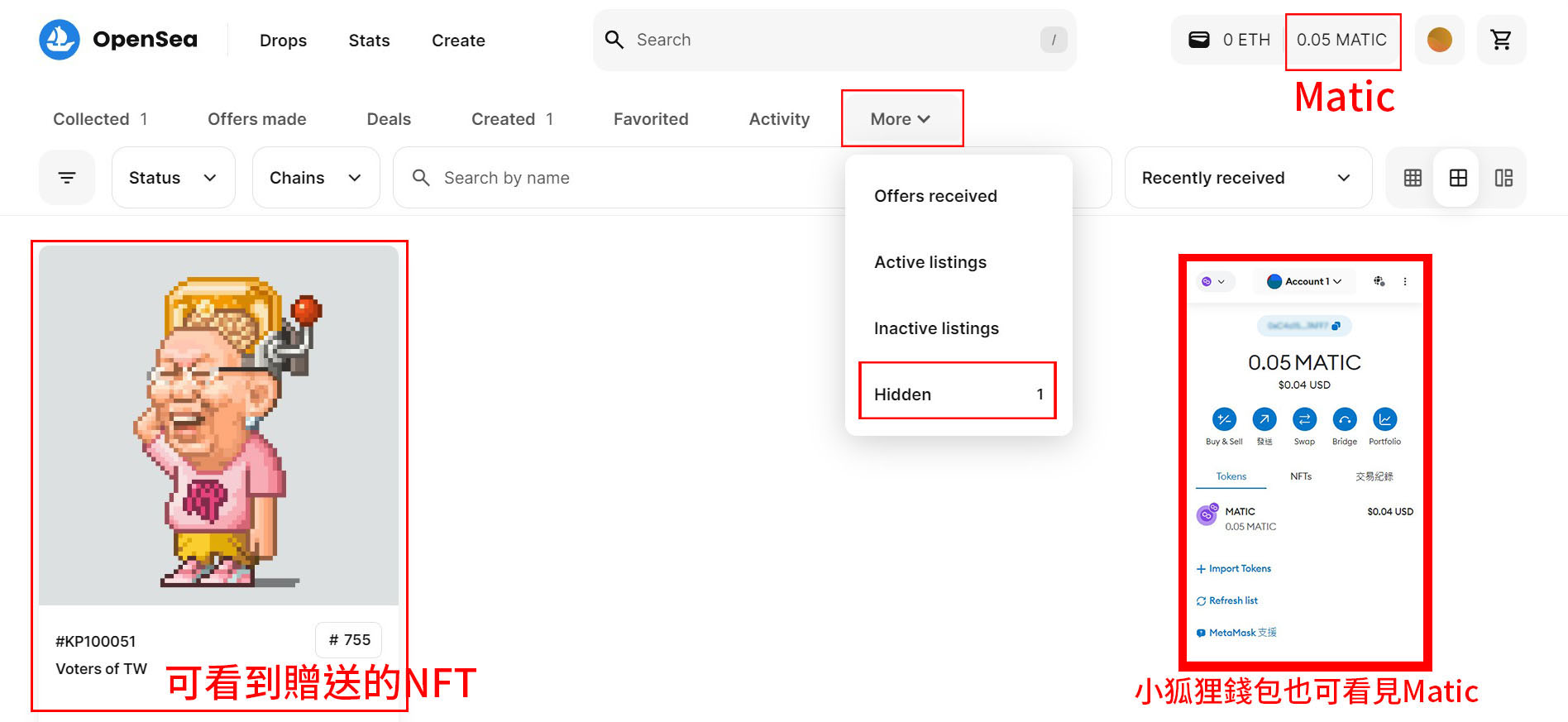Click the wallet icon beside 0 ETH
The width and height of the screenshot is (1568, 722).
1199,40
